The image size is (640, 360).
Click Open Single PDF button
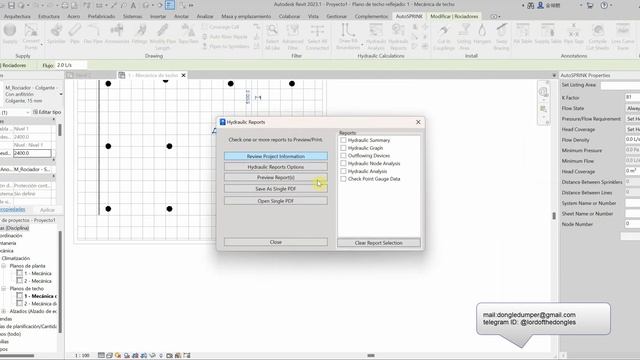(x=276, y=201)
